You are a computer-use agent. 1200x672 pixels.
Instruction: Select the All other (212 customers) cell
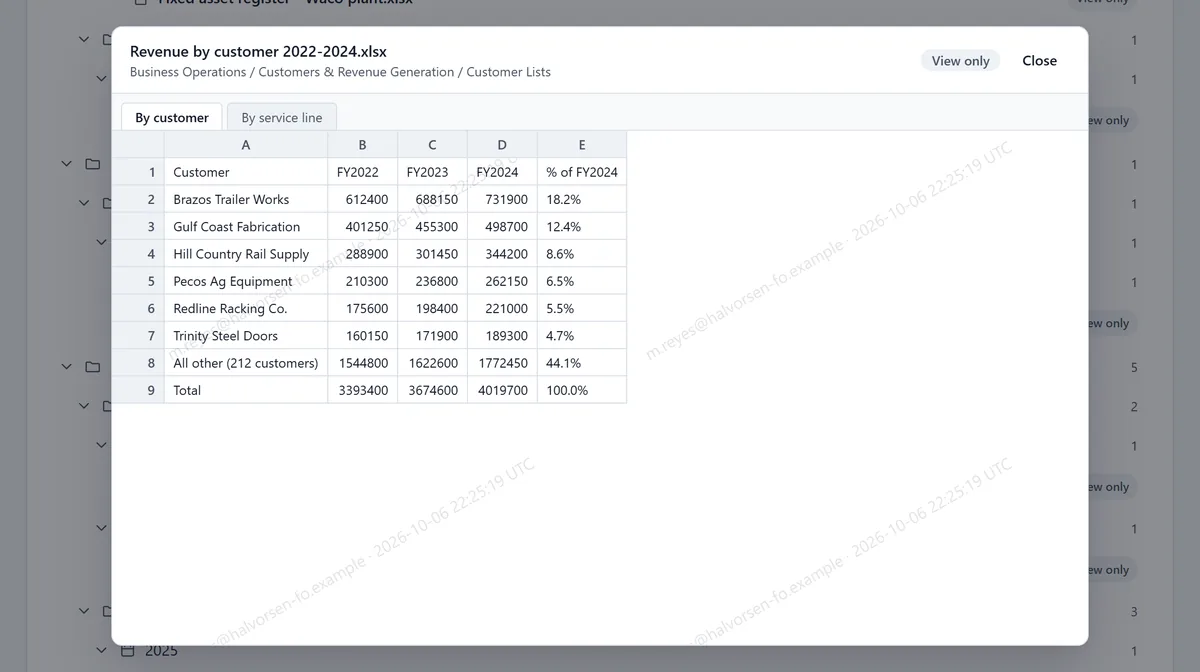tap(246, 363)
